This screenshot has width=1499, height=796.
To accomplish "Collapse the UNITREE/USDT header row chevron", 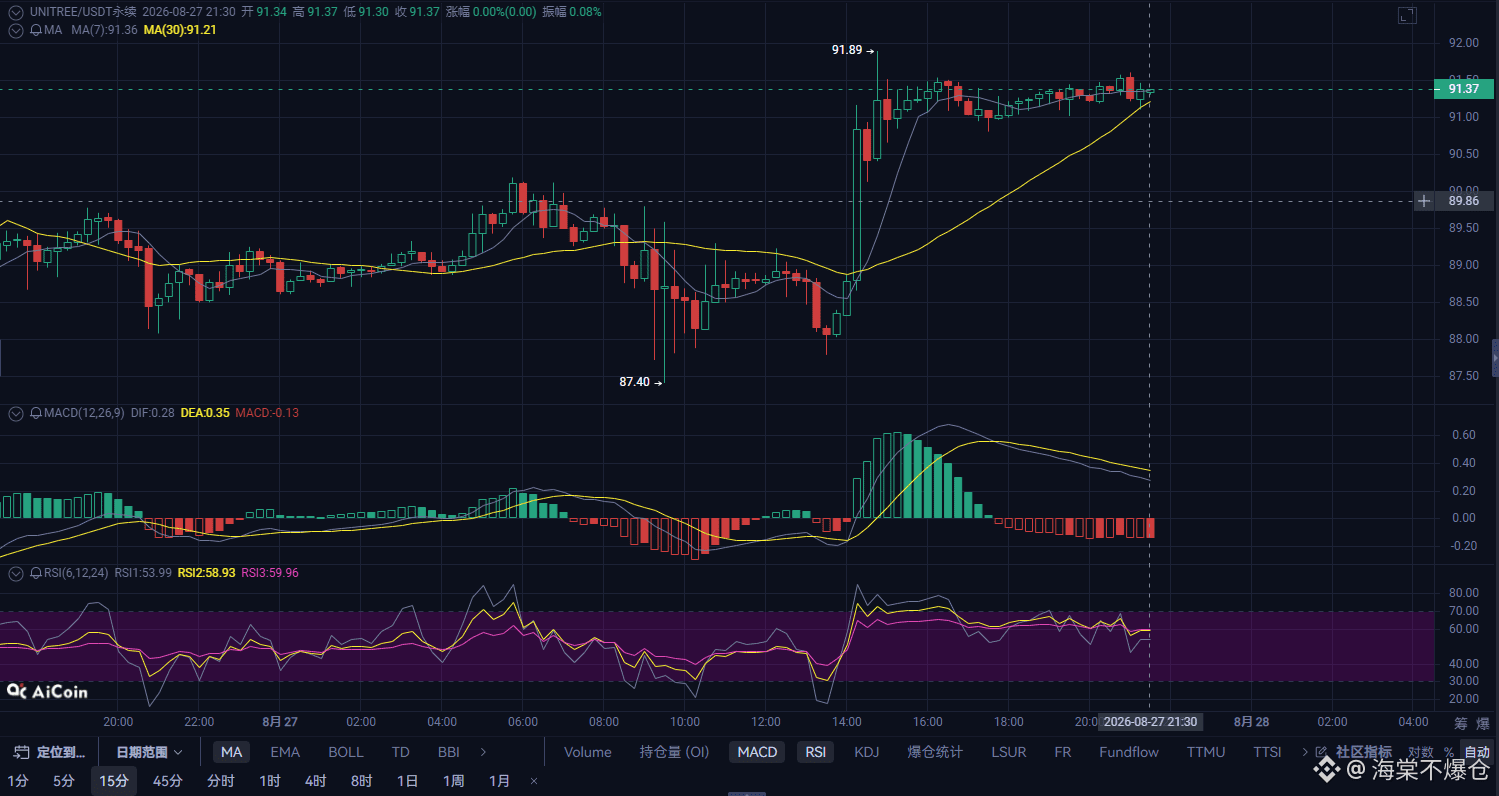I will click(16, 11).
